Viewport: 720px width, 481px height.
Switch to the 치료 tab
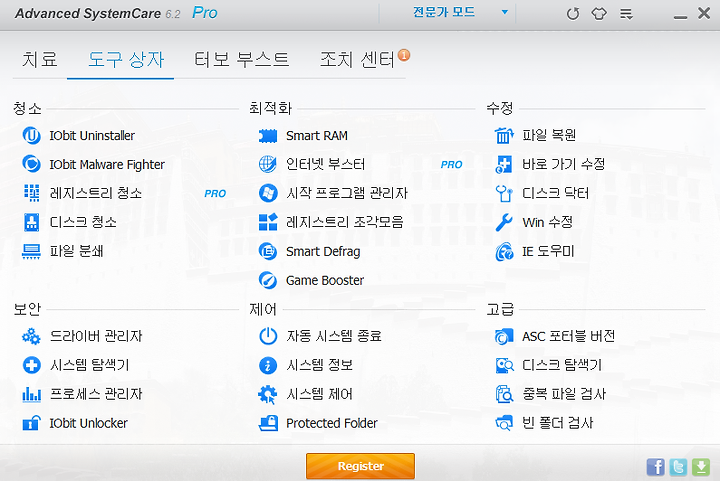40,59
